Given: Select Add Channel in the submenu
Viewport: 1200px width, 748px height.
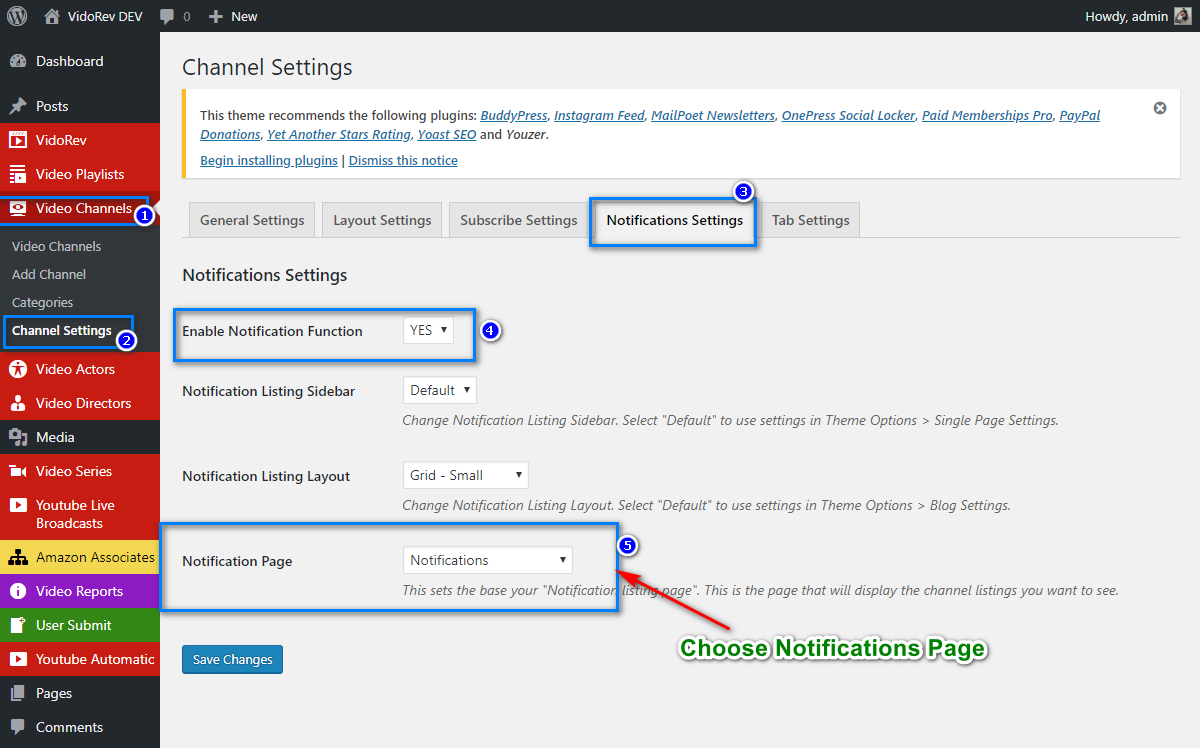Looking at the screenshot, I should [49, 274].
